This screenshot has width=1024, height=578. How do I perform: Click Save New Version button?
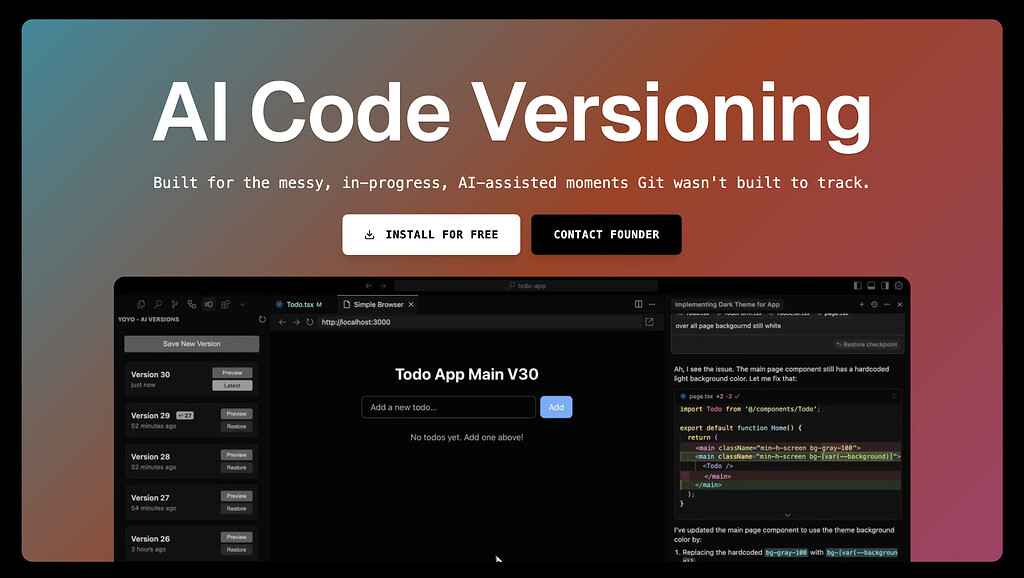pos(191,344)
